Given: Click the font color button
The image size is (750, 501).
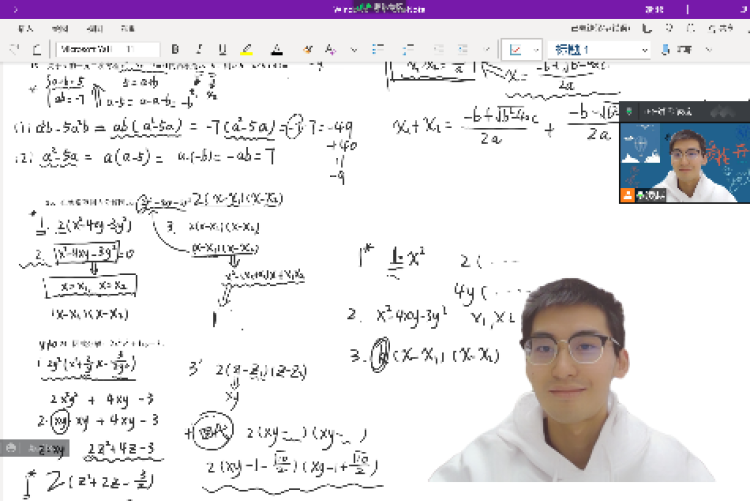Looking at the screenshot, I should (277, 49).
